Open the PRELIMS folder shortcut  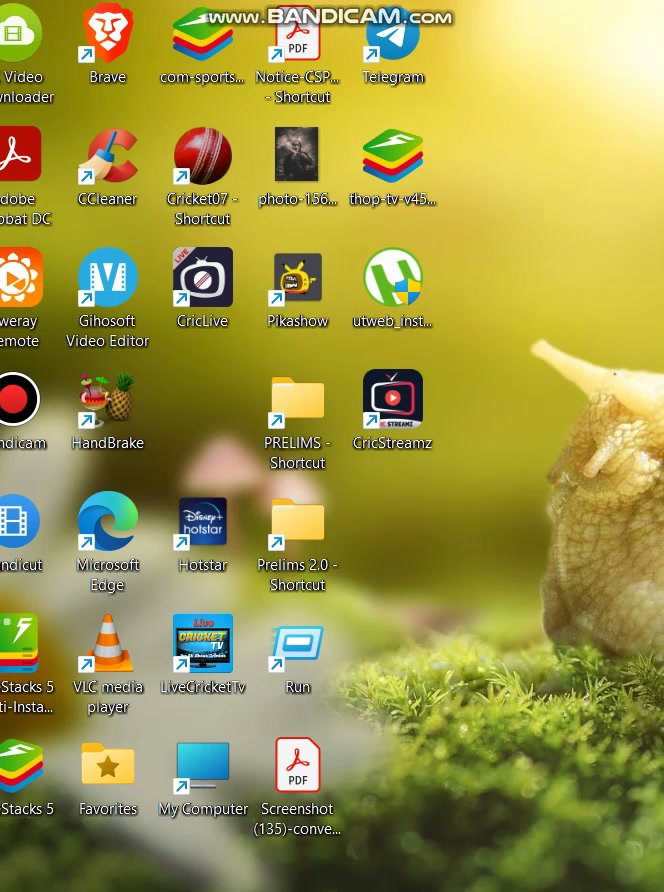point(297,402)
